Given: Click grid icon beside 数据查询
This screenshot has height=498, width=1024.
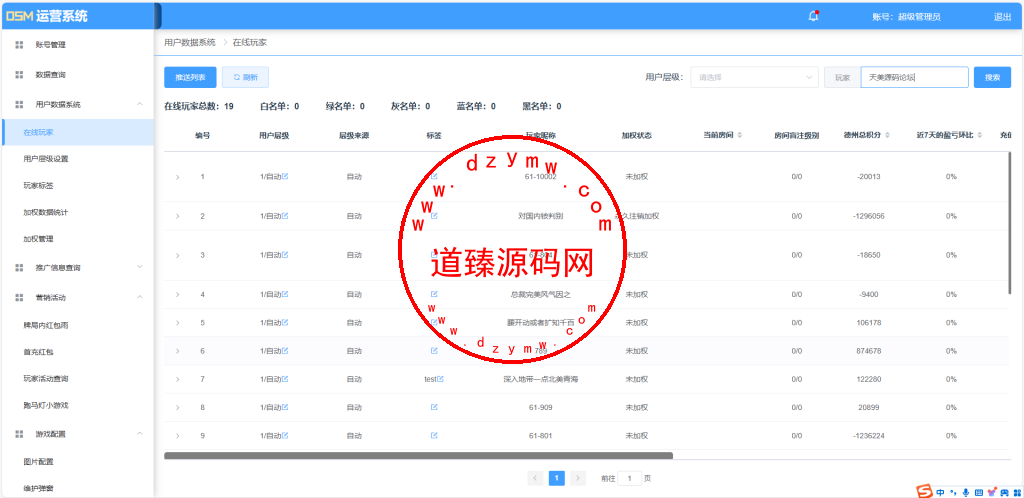Looking at the screenshot, I should tap(19, 75).
